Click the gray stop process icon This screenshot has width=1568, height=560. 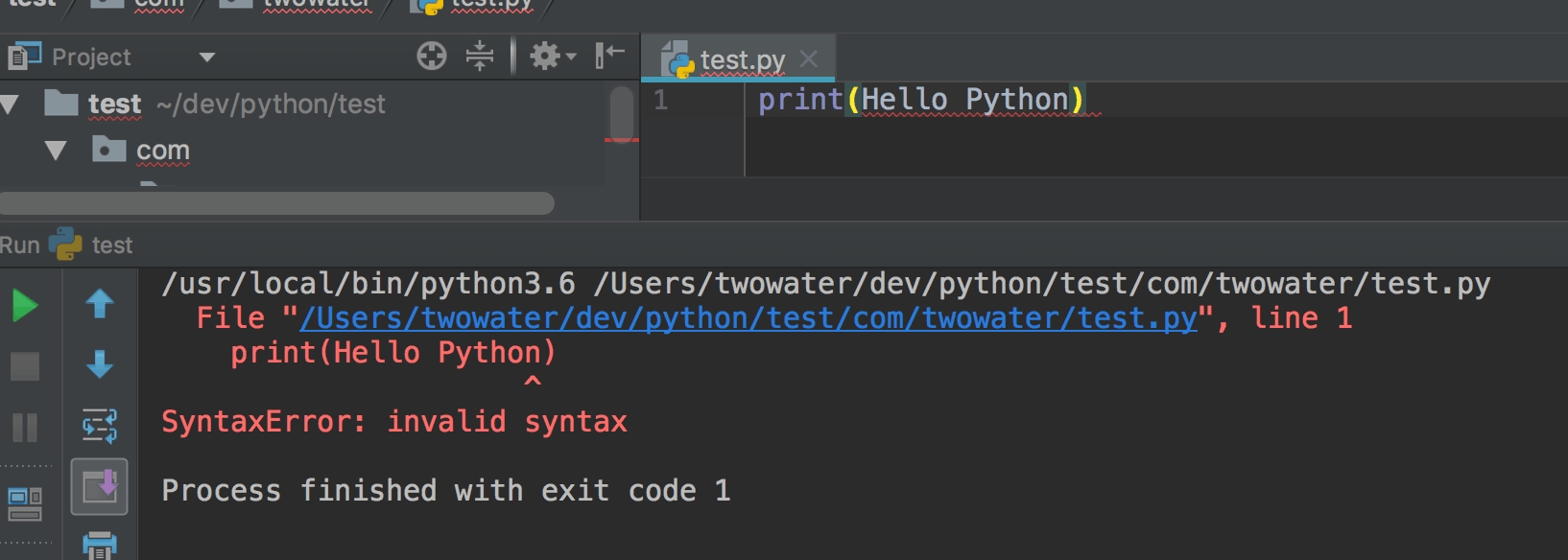pyautogui.click(x=25, y=366)
